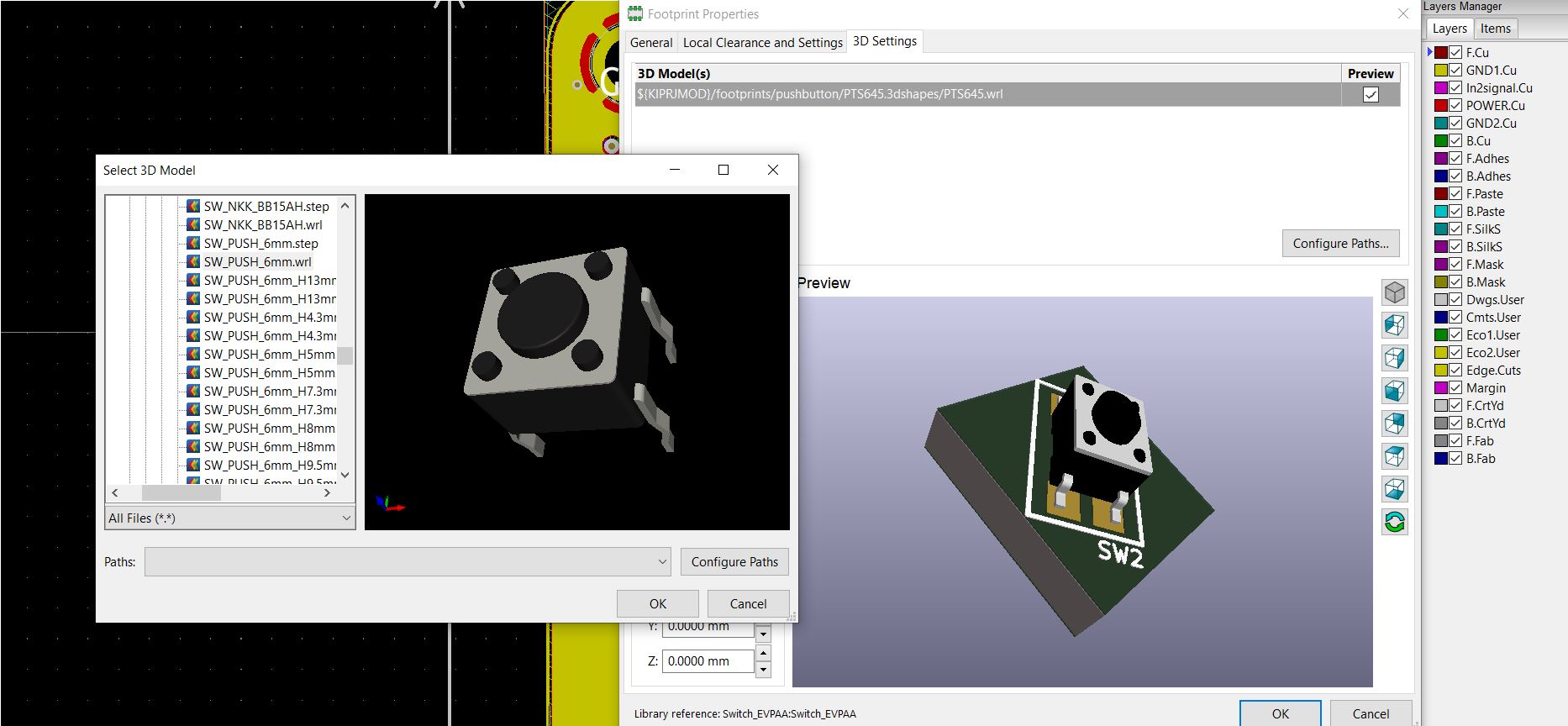Click the green reload 3D preview icon
Viewport: 1568px width, 726px height.
(1394, 522)
